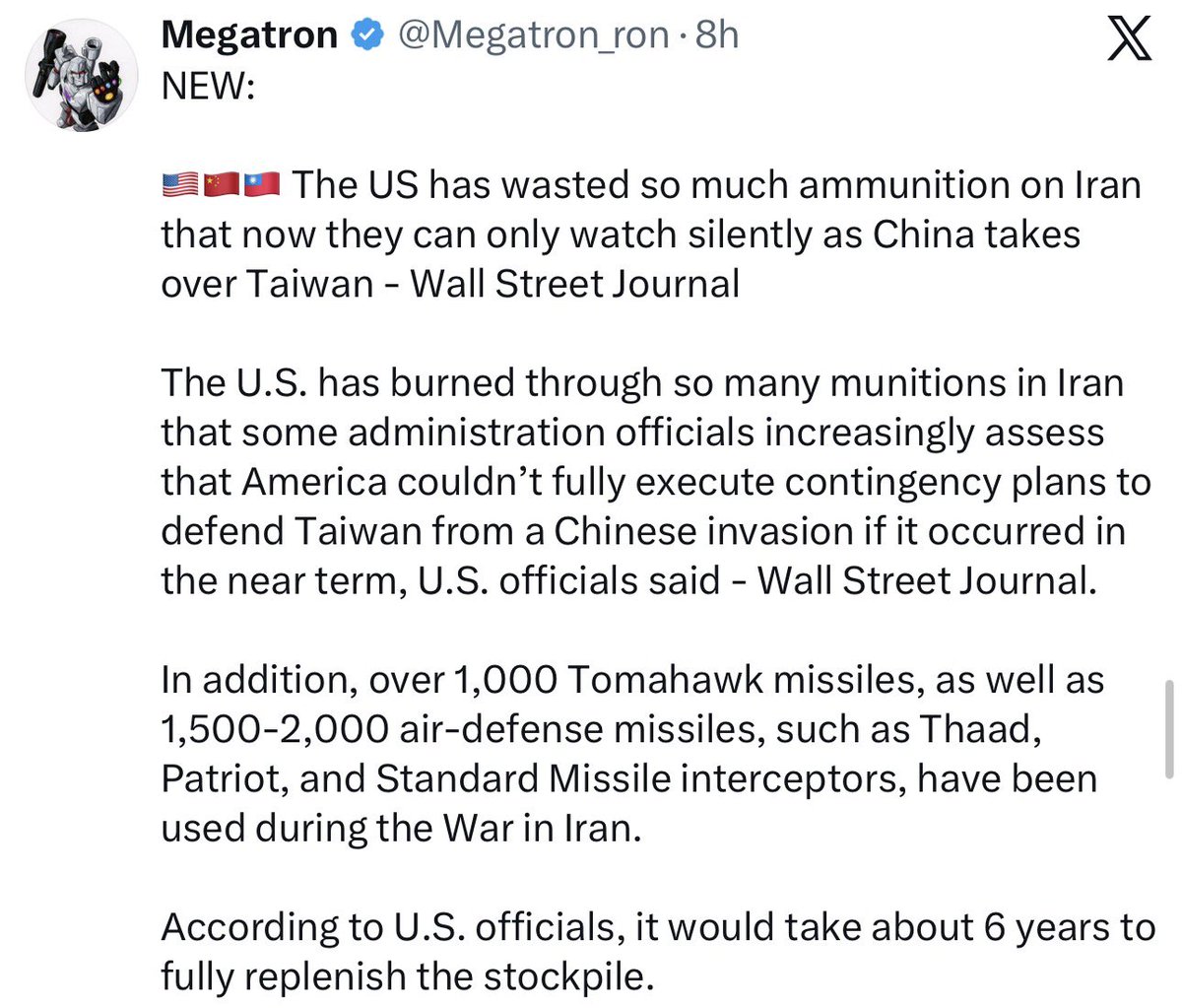Open Megatron's robot profile avatar

click(x=82, y=74)
